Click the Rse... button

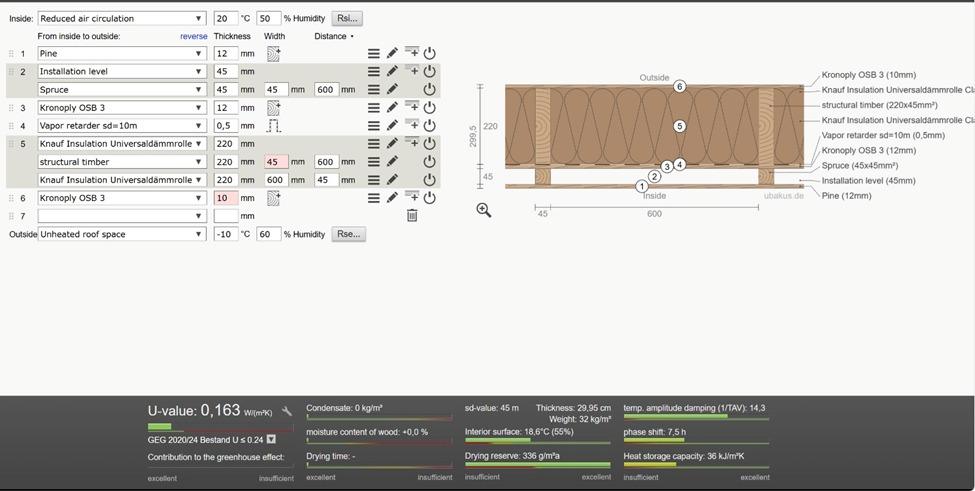click(348, 234)
